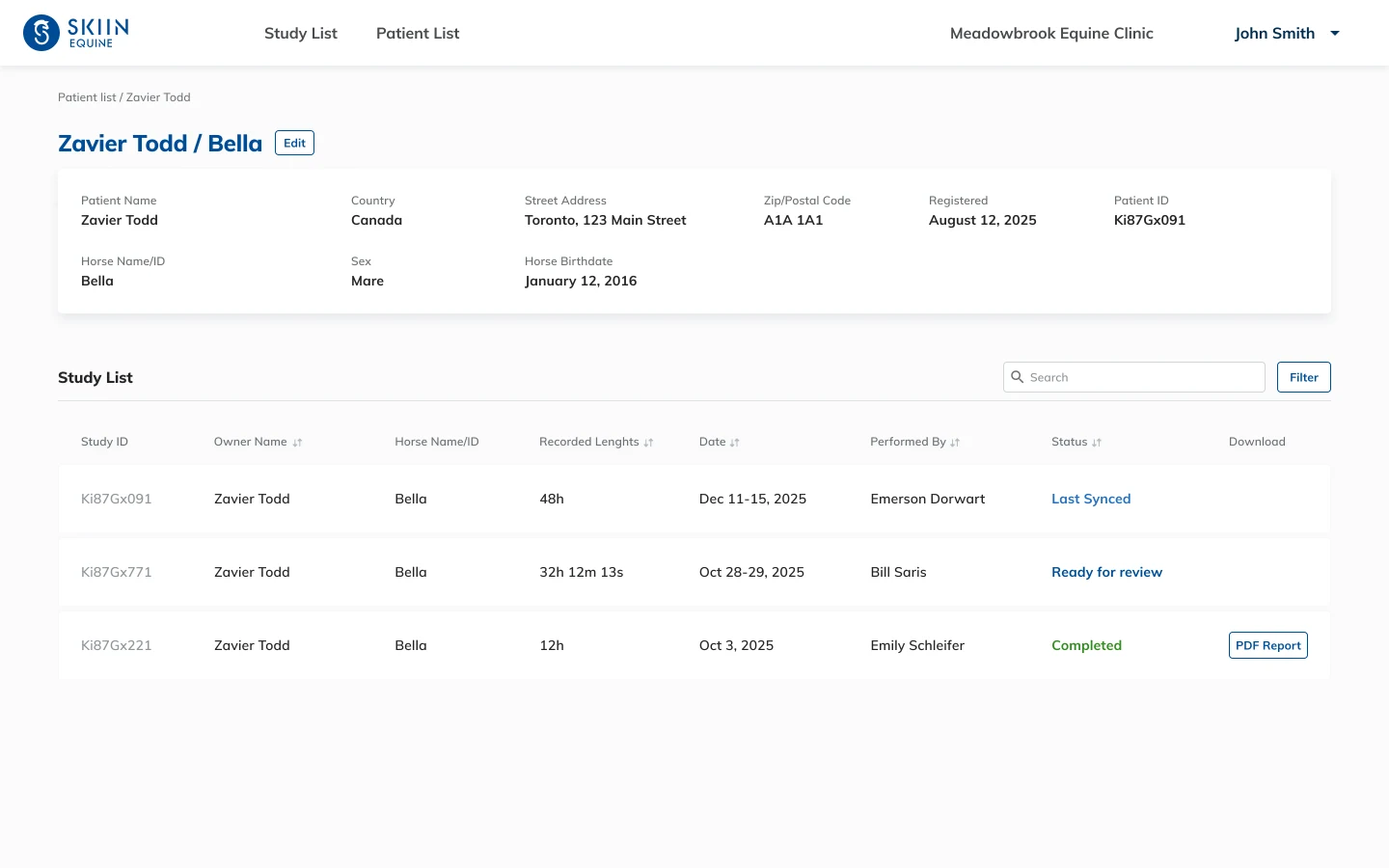The image size is (1389, 868).
Task: Click the Last Synced status
Action: click(1091, 499)
